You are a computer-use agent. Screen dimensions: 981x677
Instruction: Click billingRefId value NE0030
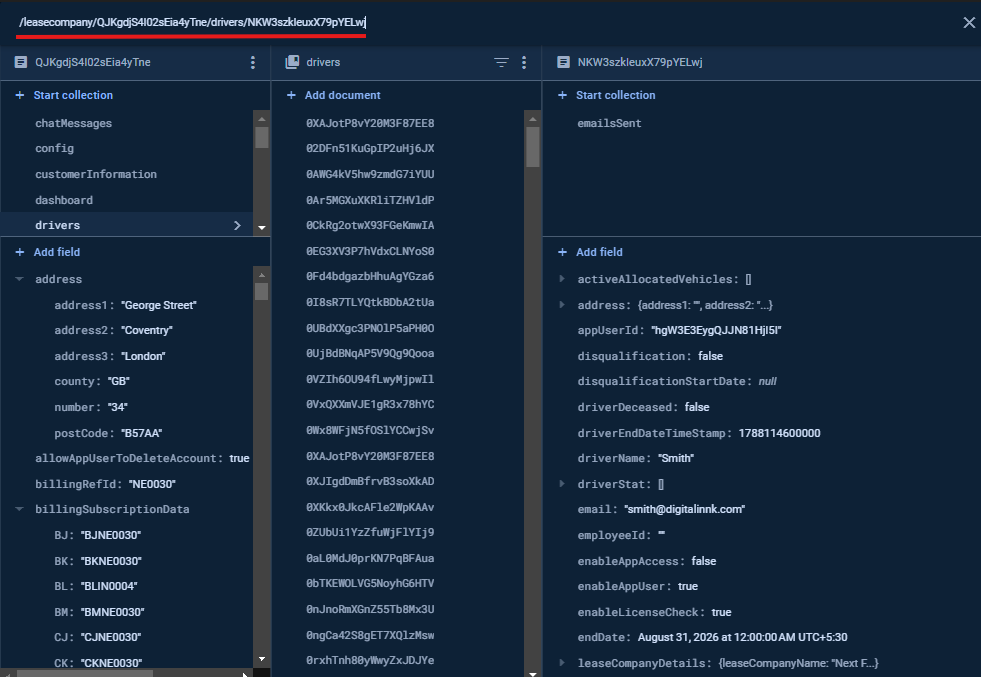coord(152,484)
